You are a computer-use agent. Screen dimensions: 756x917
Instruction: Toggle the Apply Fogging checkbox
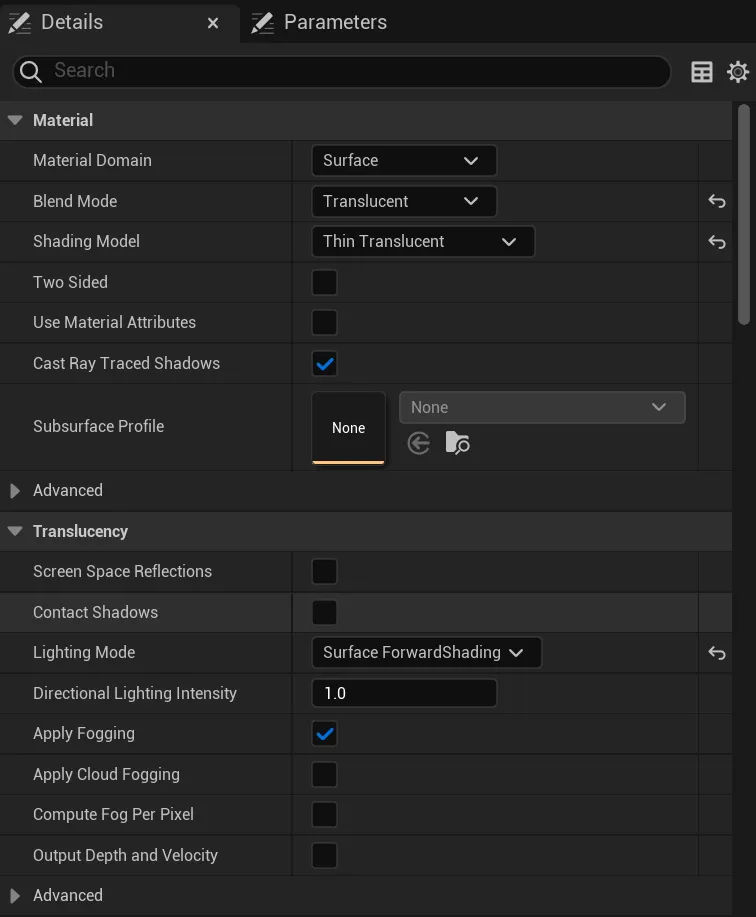(325, 734)
